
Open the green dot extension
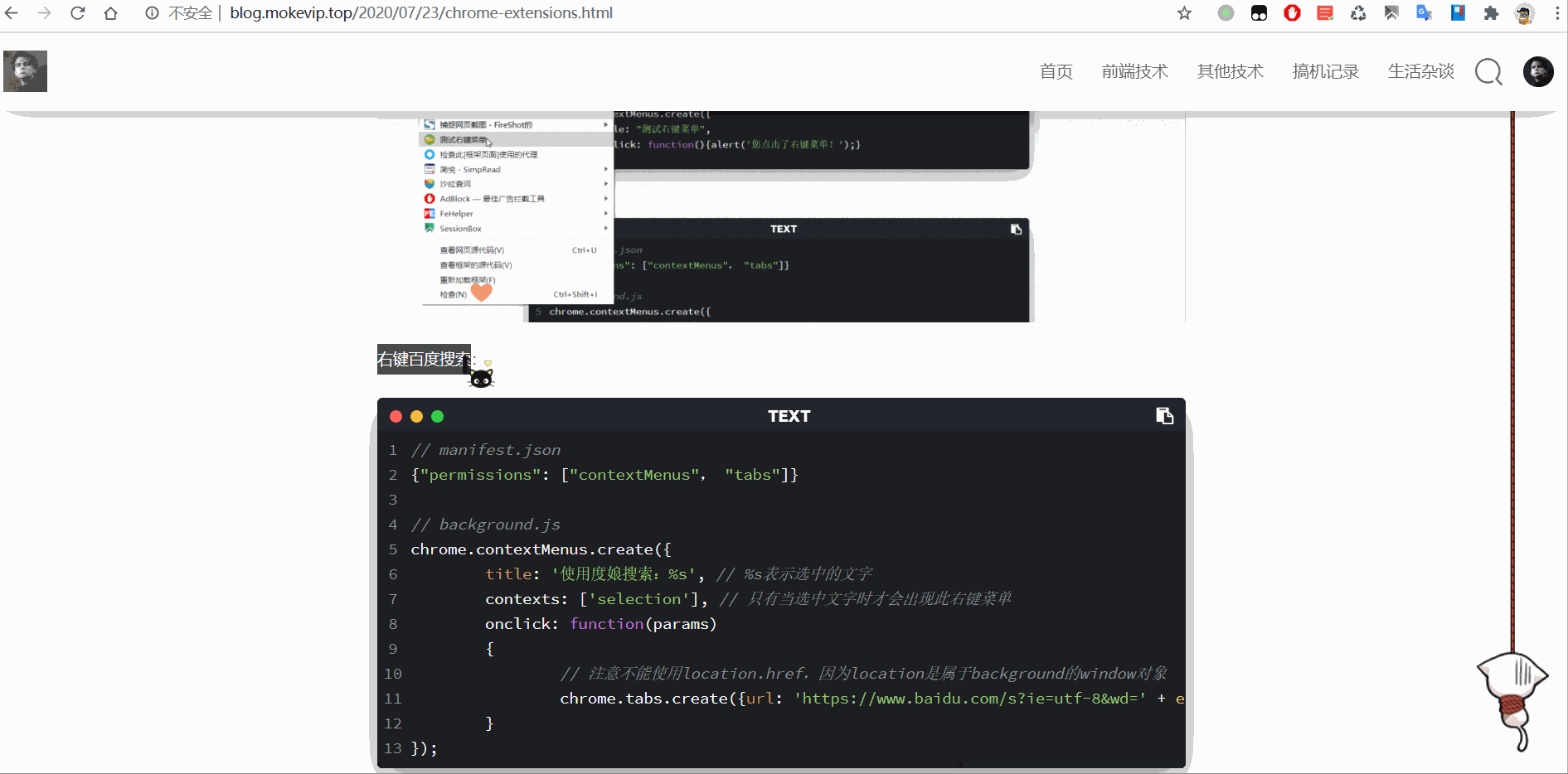point(1226,13)
